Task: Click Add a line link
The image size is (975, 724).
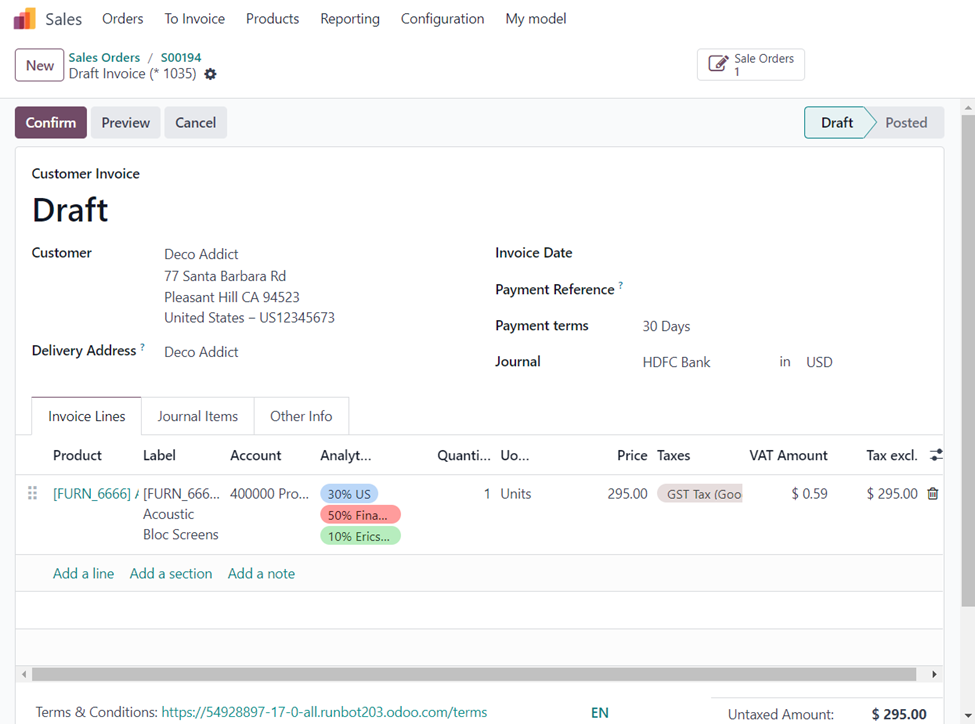Action: coord(83,574)
